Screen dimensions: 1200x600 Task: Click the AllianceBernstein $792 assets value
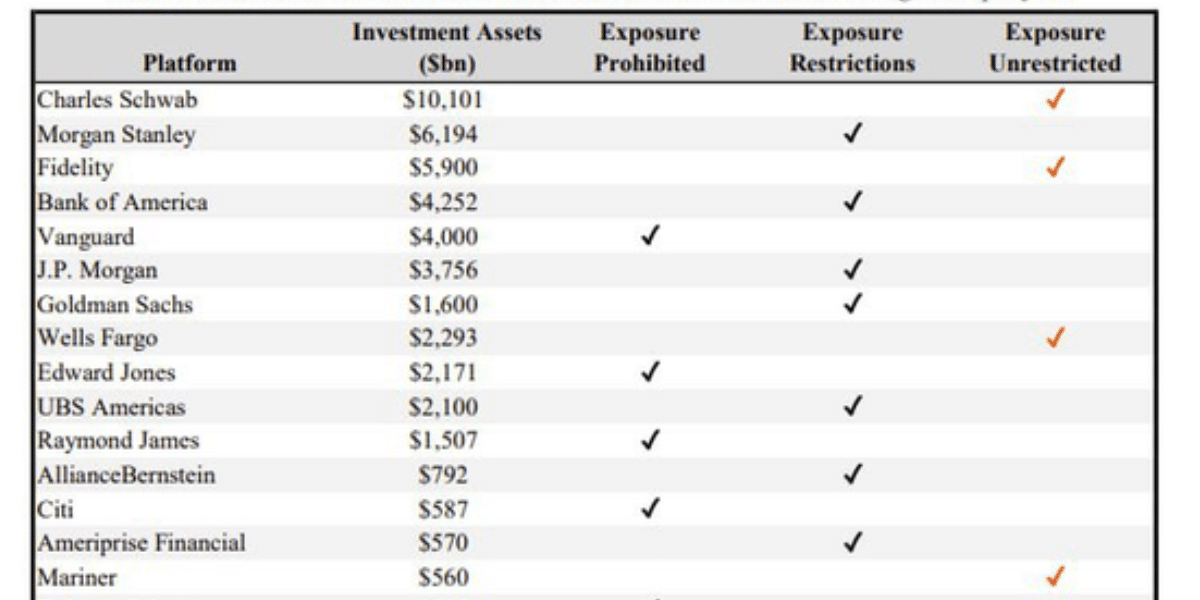click(x=443, y=475)
